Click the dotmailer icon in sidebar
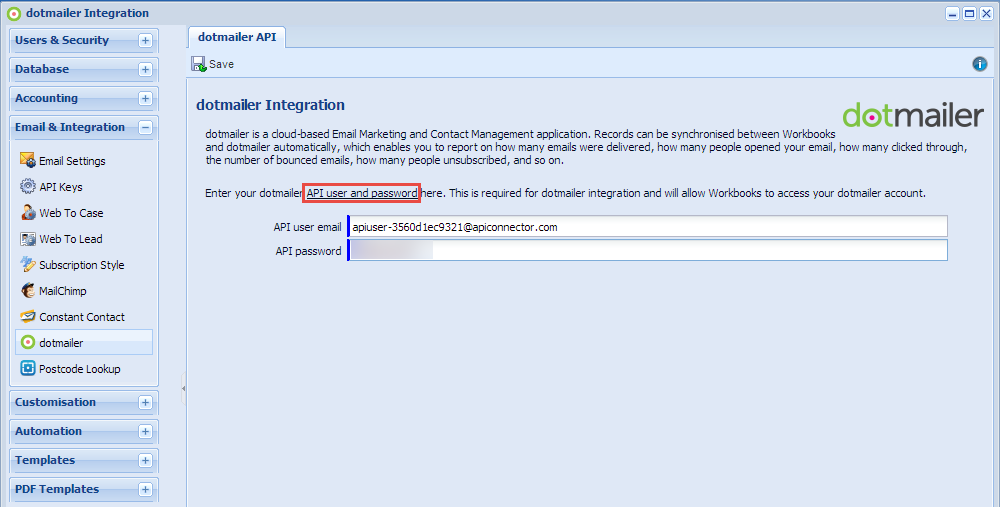This screenshot has height=507, width=1000. click(27, 342)
